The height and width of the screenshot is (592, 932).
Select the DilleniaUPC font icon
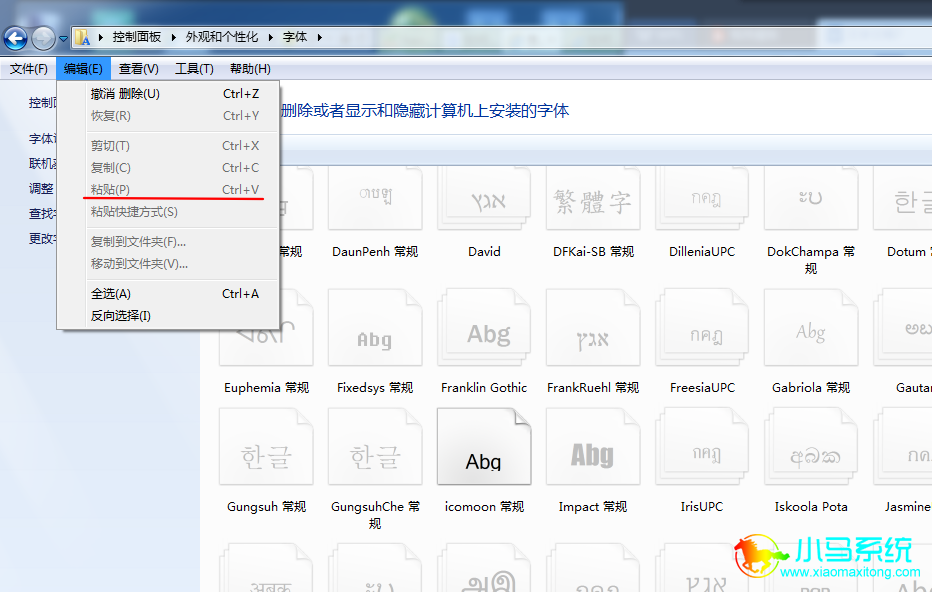pyautogui.click(x=702, y=199)
